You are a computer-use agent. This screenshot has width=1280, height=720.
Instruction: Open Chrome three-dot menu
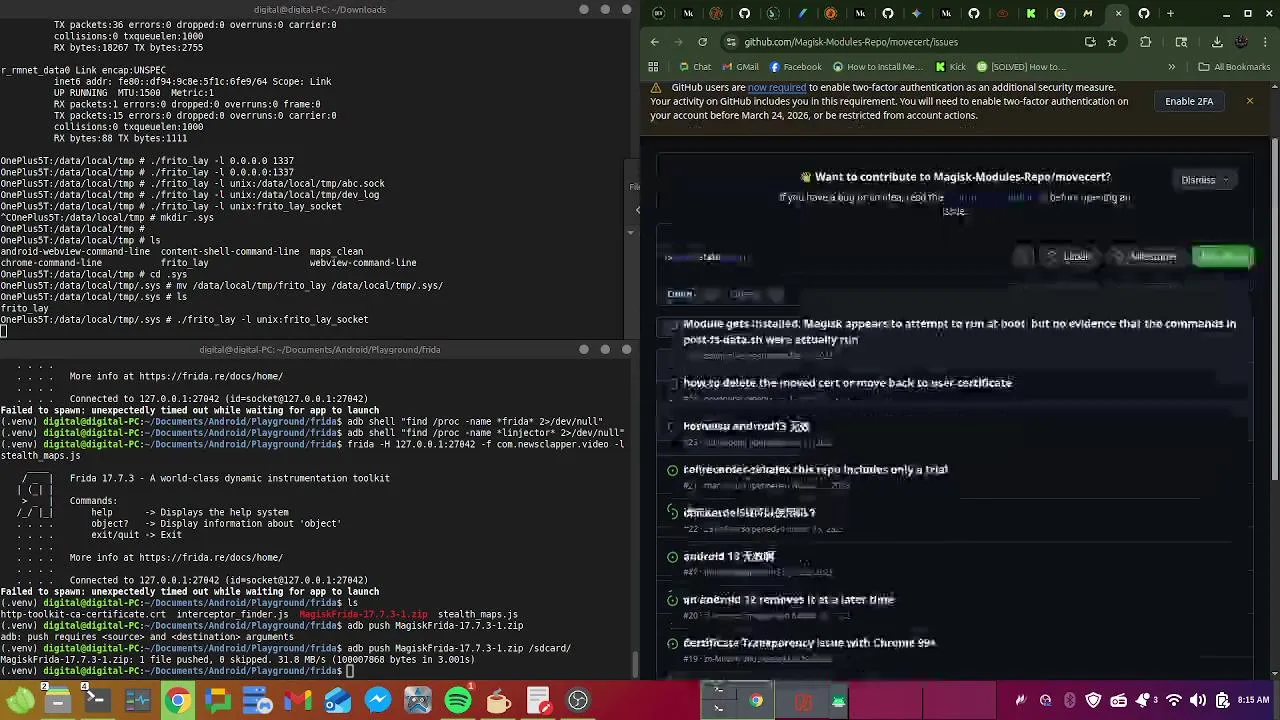[x=1265, y=42]
